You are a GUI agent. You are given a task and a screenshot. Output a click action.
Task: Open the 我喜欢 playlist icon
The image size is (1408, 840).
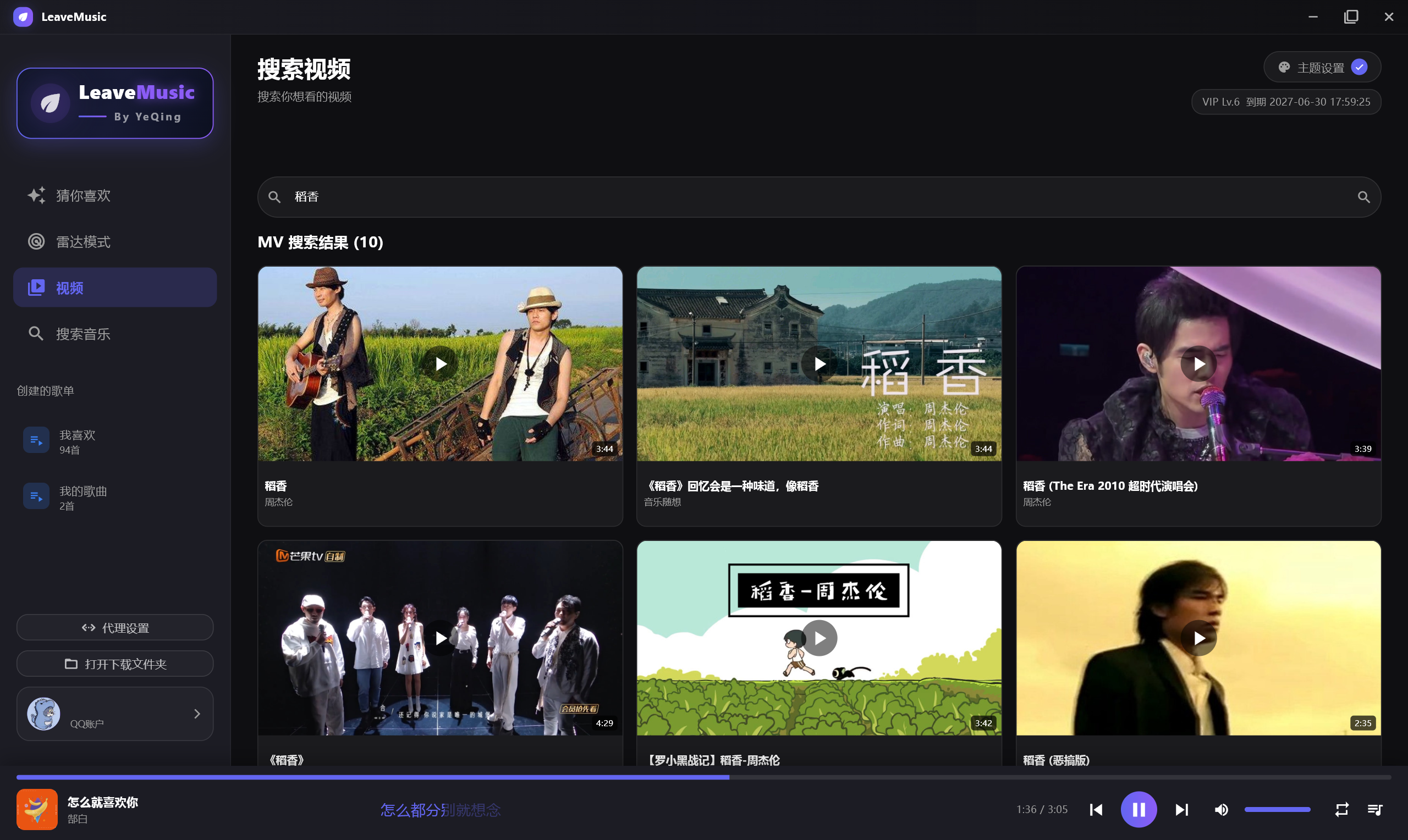[x=36, y=440]
